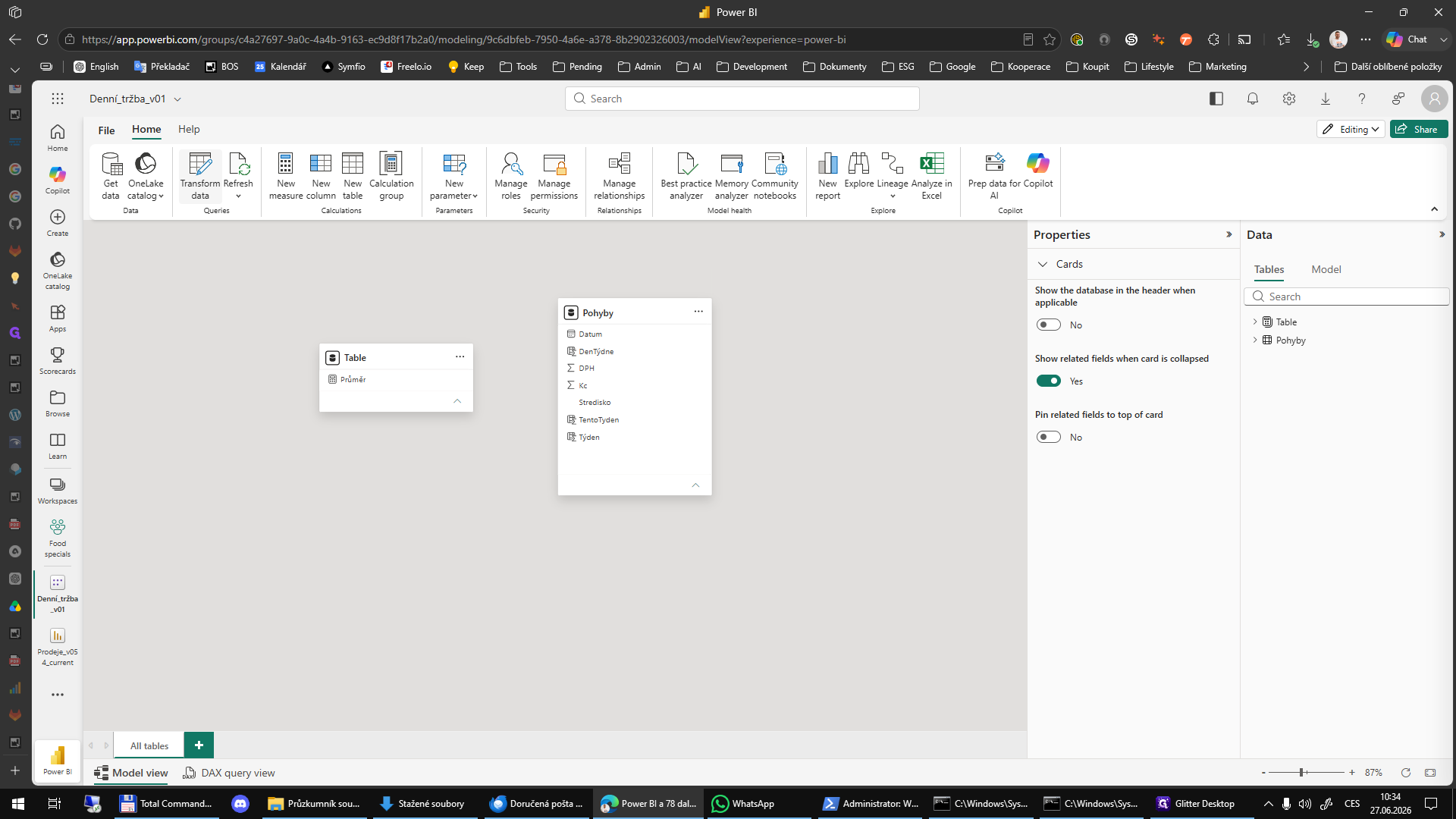Open the File menu

click(106, 130)
